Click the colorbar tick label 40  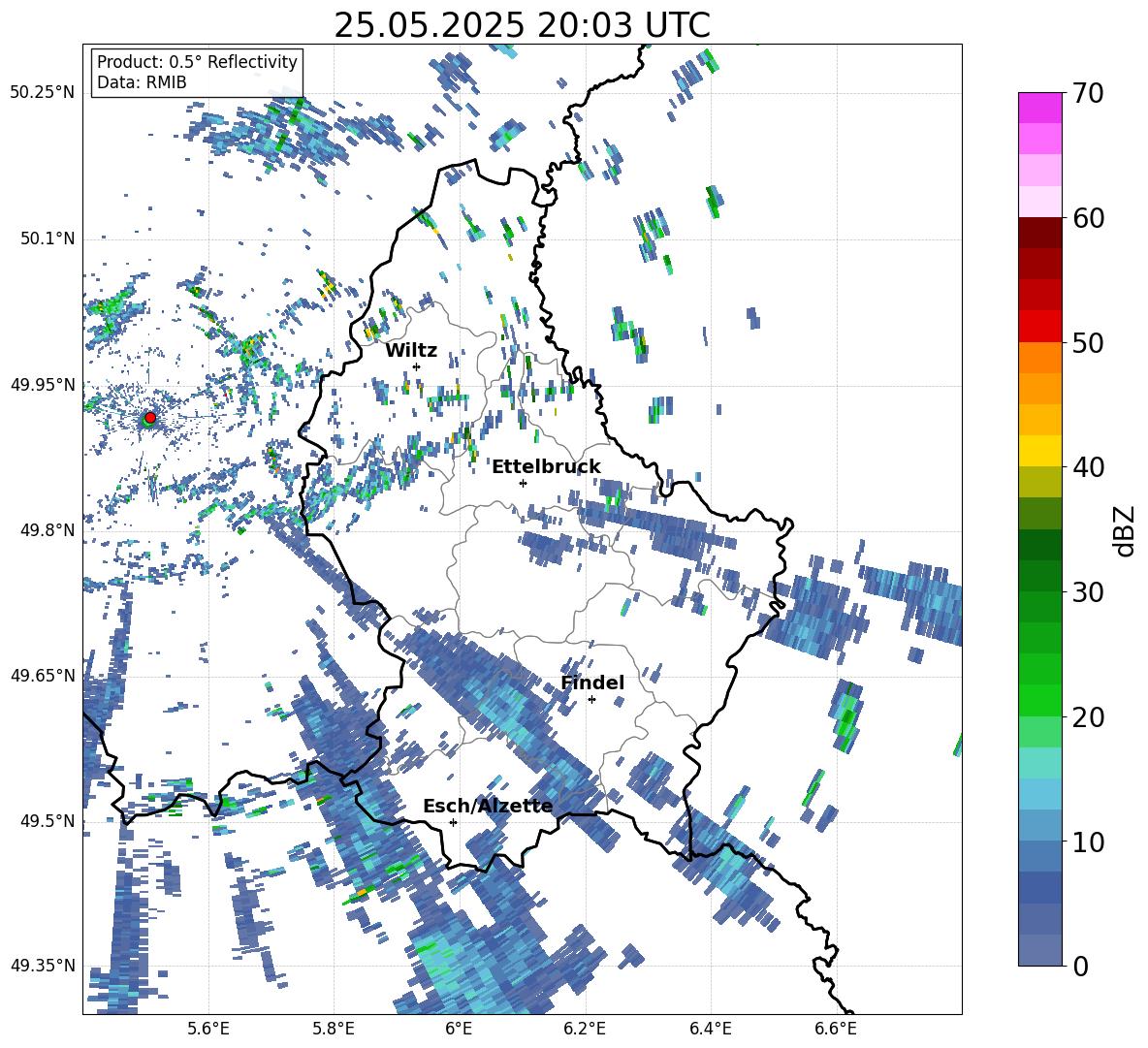[1088, 467]
